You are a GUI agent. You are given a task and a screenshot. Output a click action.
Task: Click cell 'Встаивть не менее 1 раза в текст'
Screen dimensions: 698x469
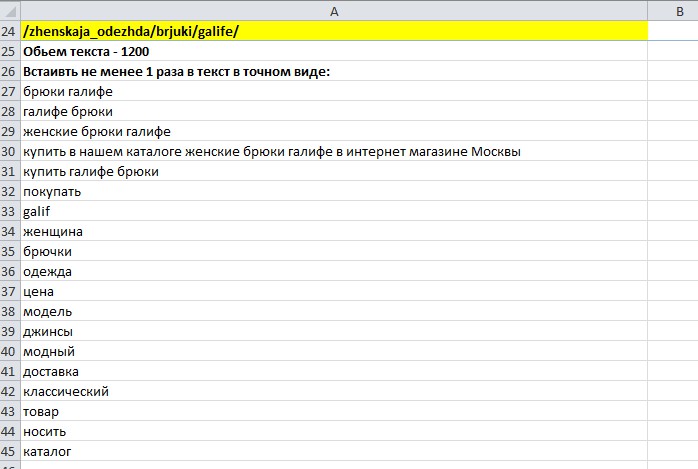point(334,71)
